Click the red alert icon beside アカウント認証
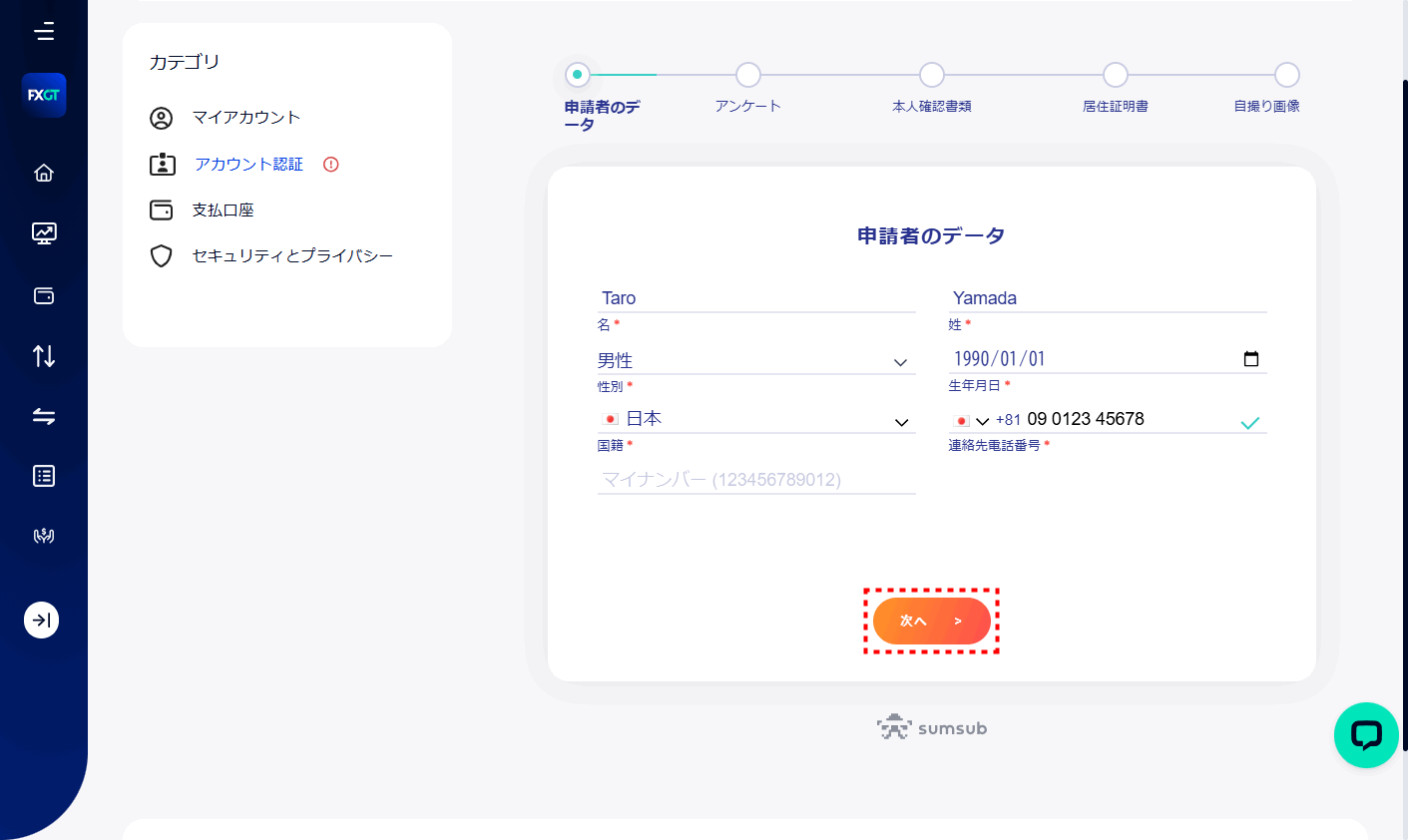This screenshot has width=1408, height=840. (x=331, y=165)
